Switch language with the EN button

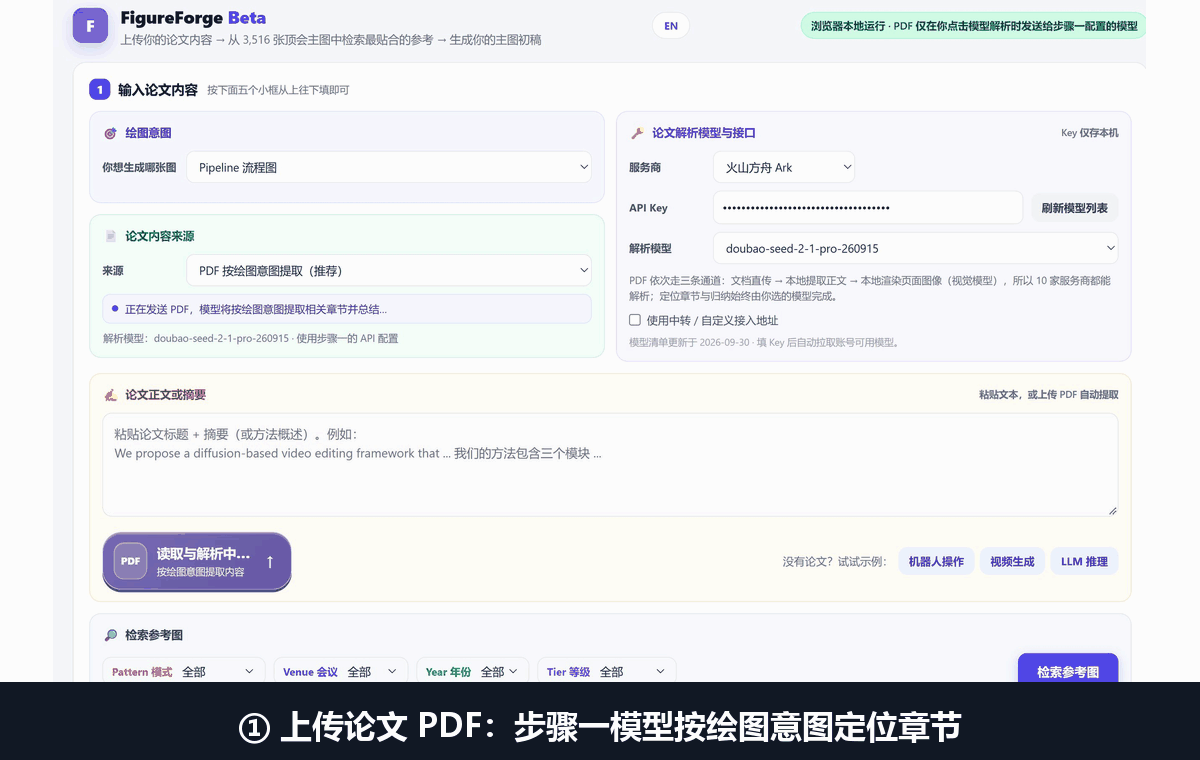(x=671, y=26)
